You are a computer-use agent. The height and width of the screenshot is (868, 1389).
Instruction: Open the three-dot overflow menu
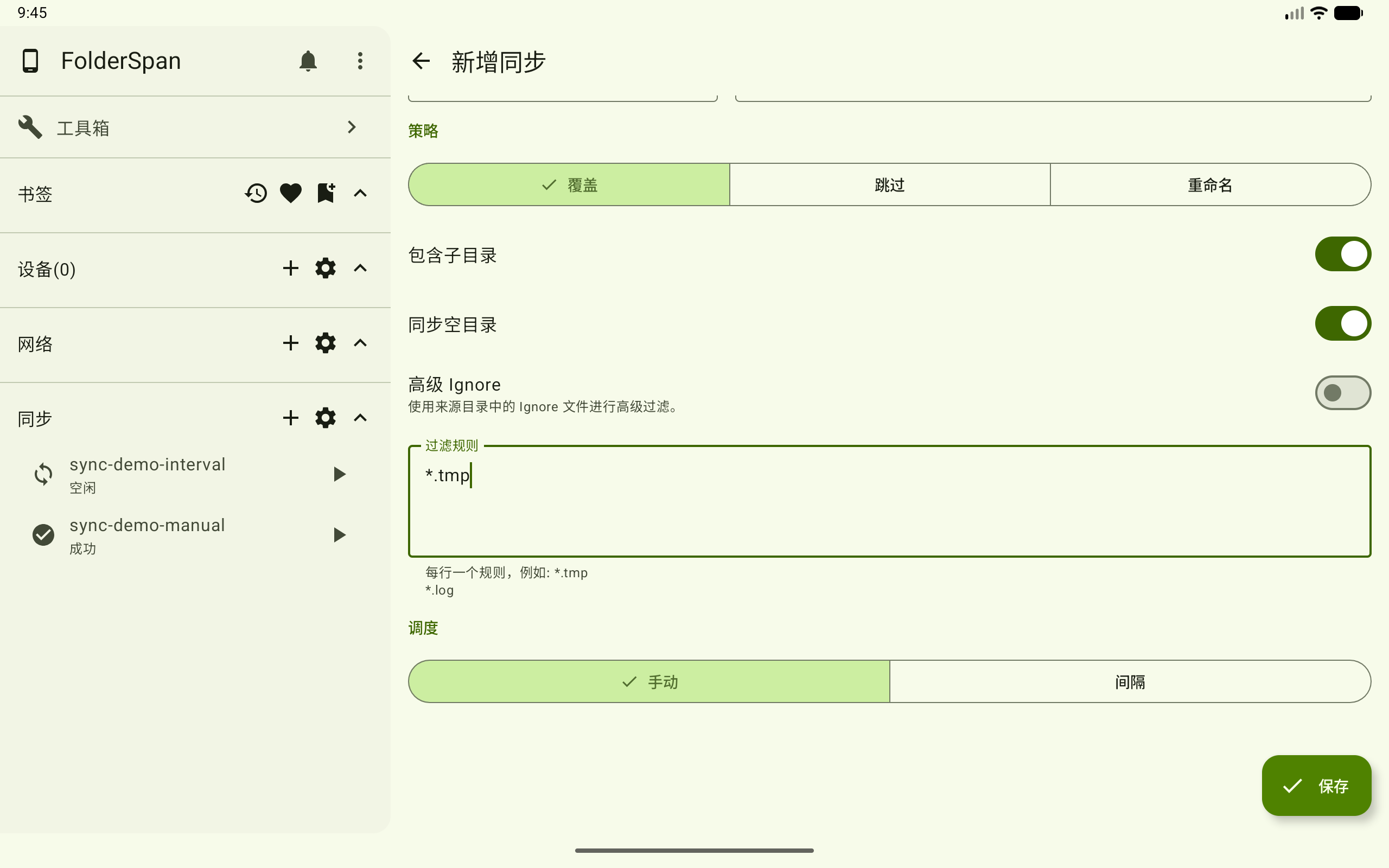[360, 61]
